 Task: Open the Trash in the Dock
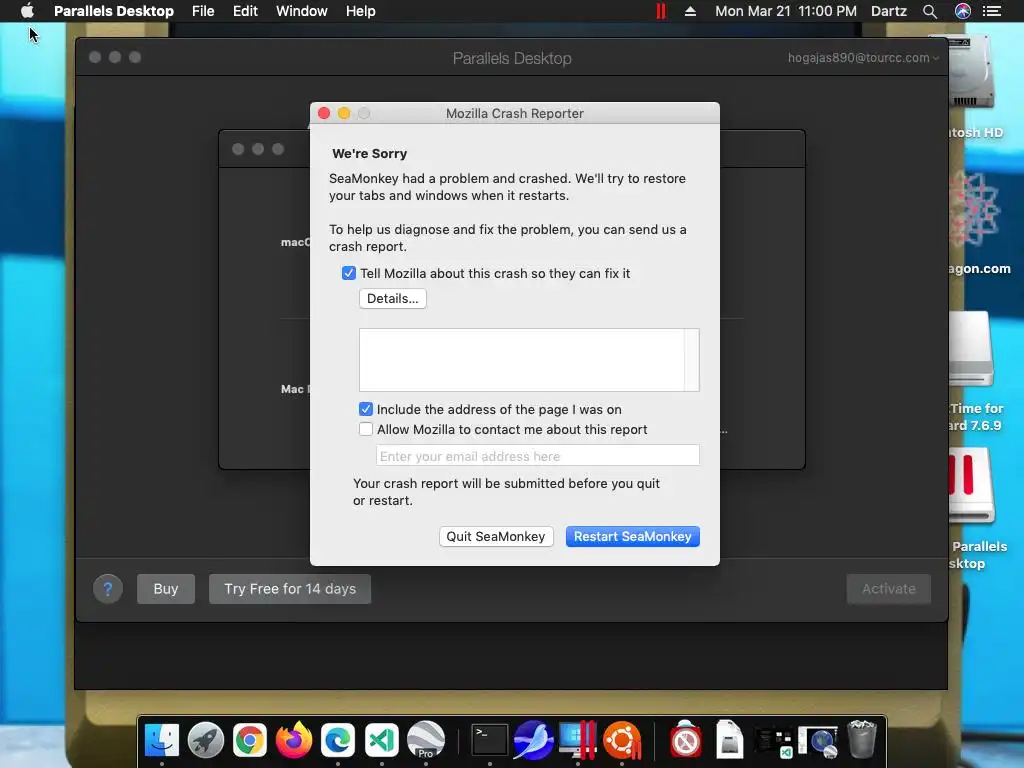pos(862,740)
